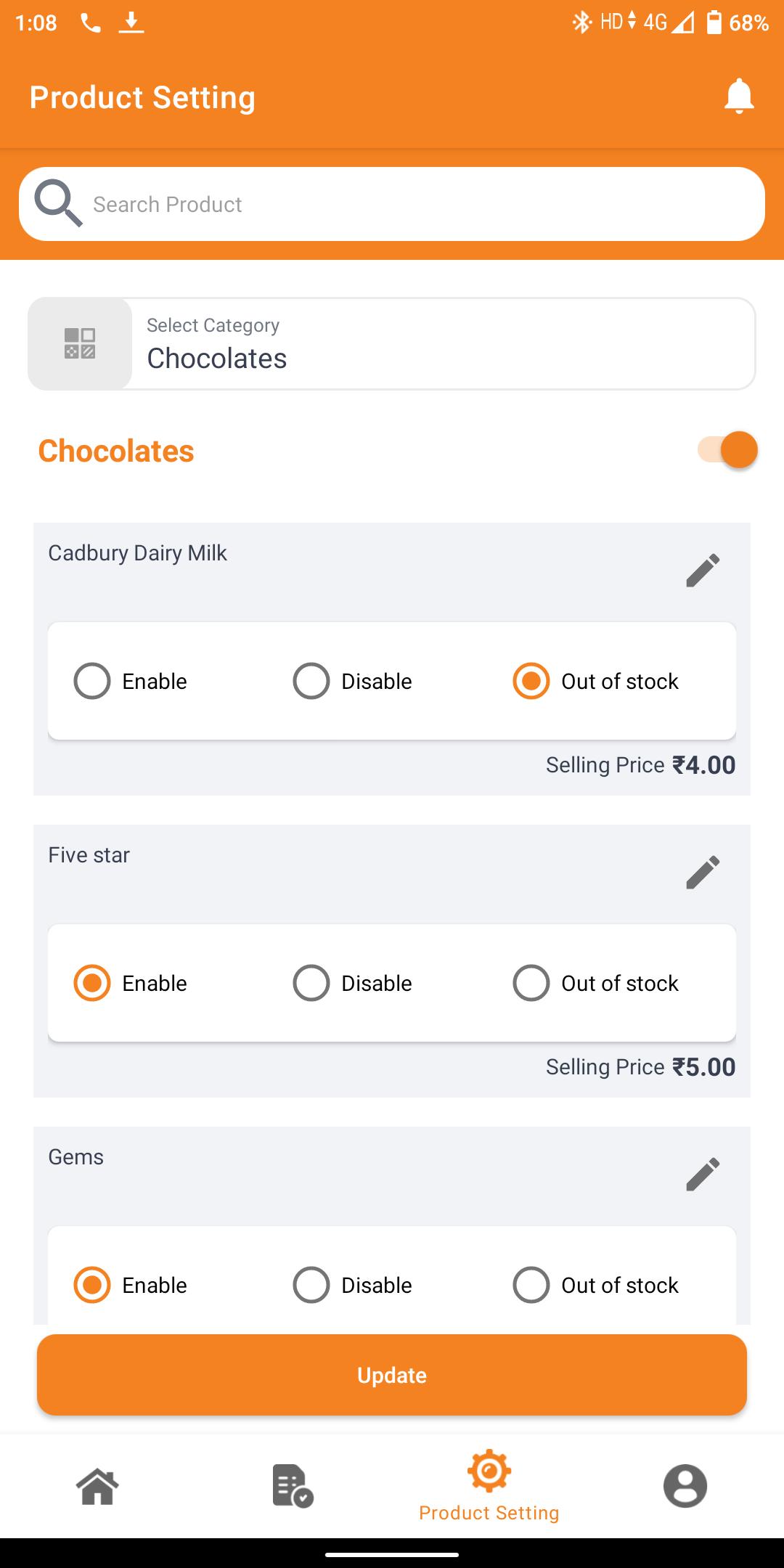Toggle the Chocolates category switch
The width and height of the screenshot is (784, 1568).
(x=727, y=450)
